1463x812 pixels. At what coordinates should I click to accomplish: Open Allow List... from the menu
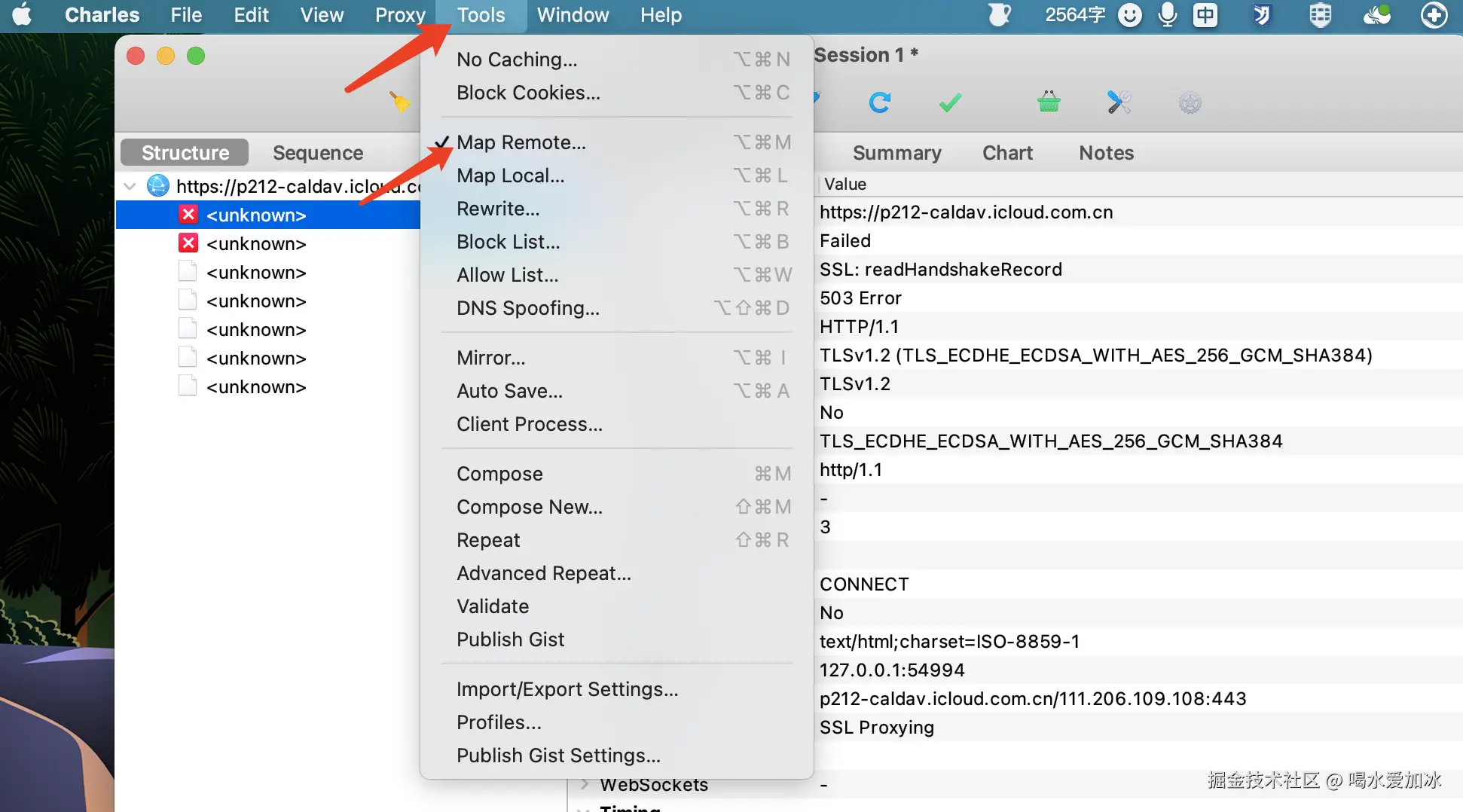(x=616, y=275)
